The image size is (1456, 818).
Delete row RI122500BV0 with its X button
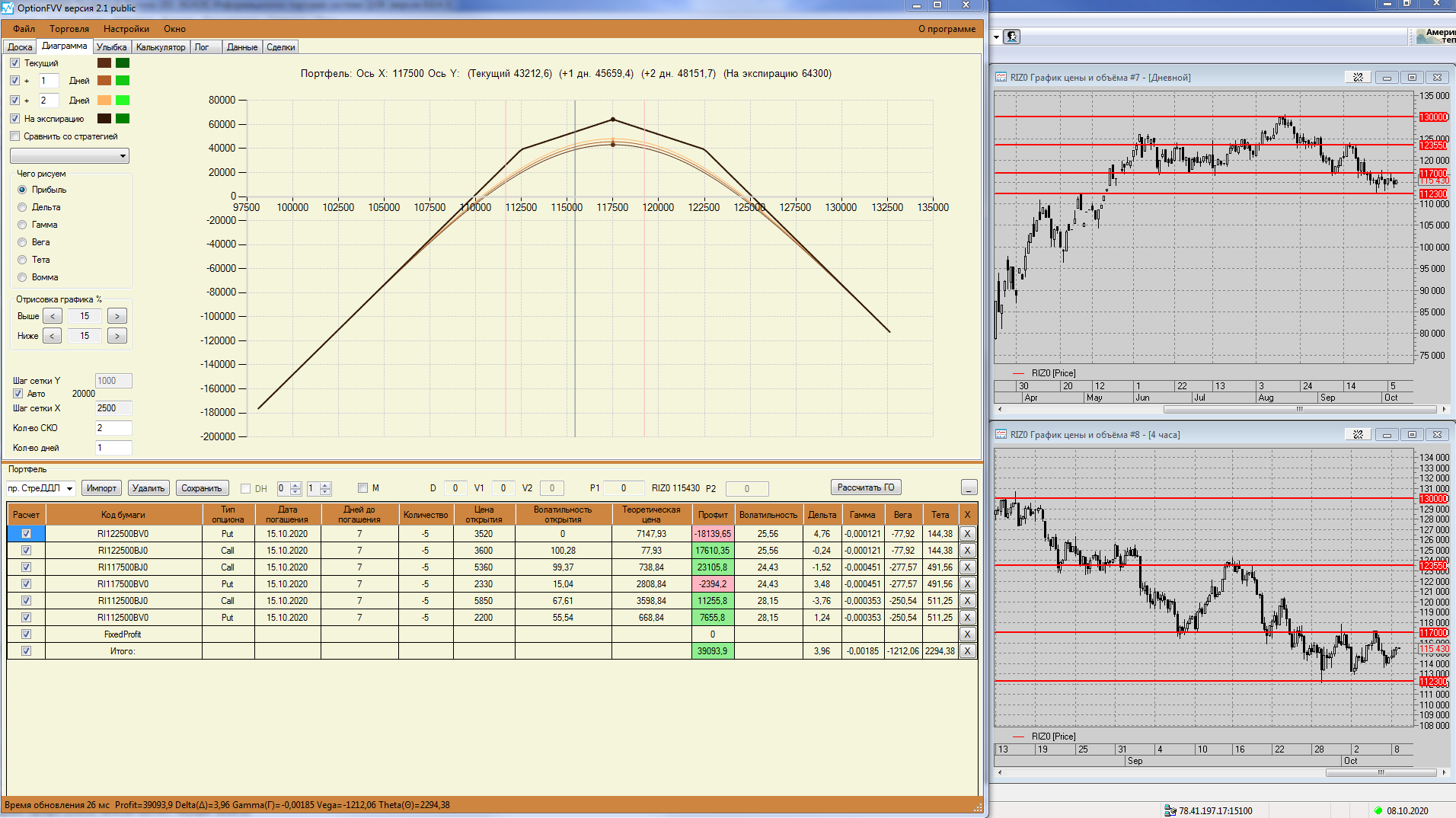pos(967,533)
